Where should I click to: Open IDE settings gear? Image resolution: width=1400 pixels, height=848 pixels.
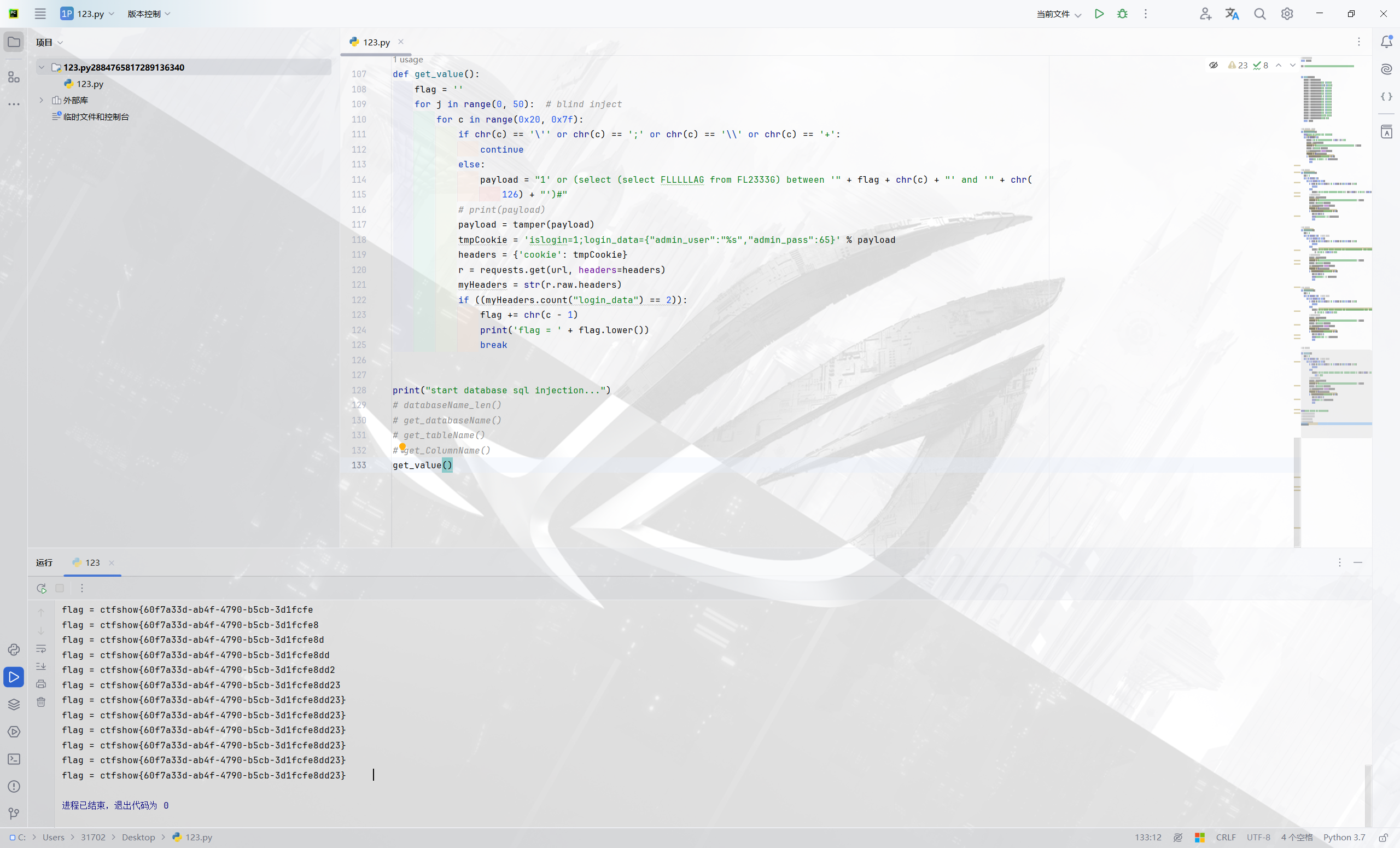point(1287,14)
